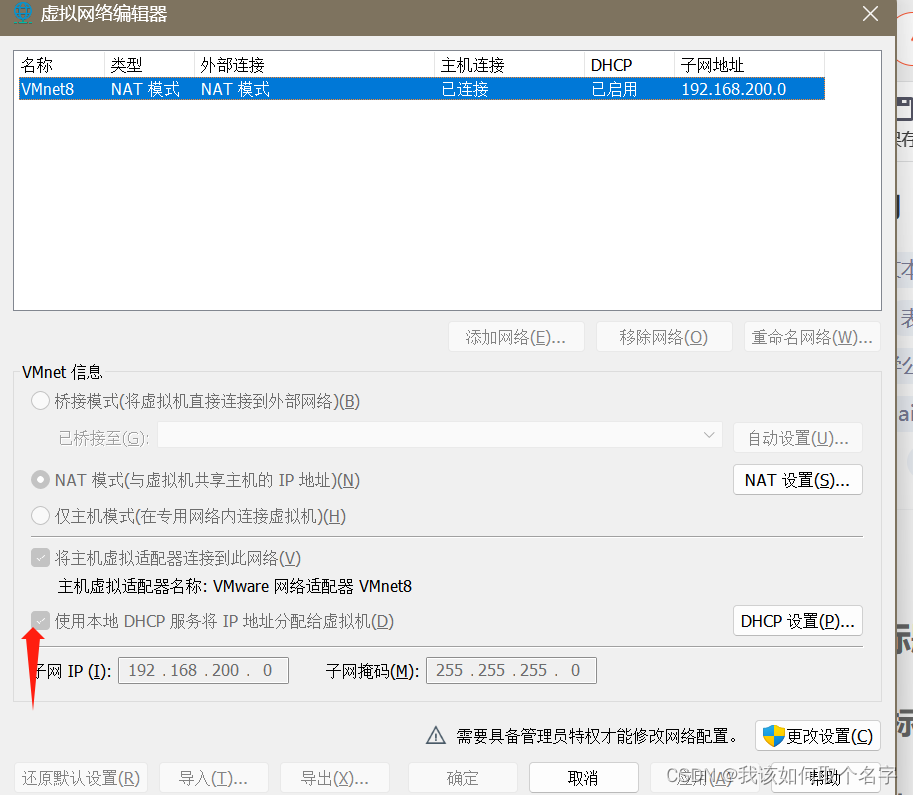
Task: Select the 仅主机模式 radio button
Action: point(40,516)
